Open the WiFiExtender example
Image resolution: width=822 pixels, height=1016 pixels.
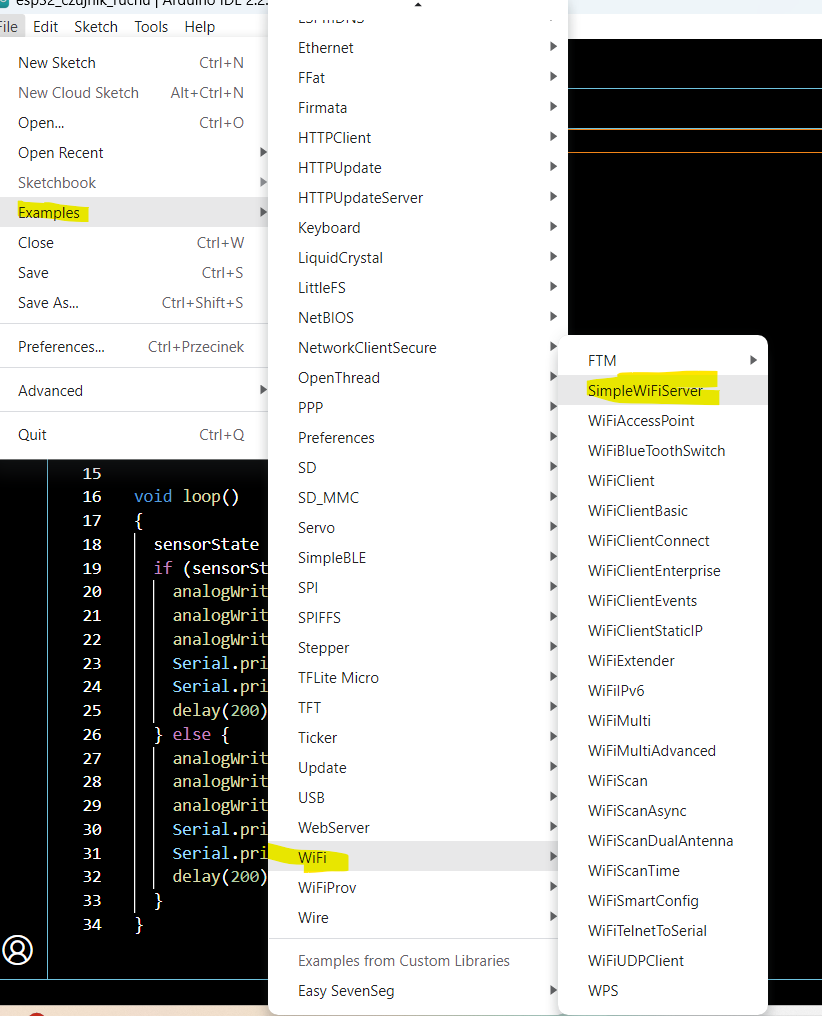[x=663, y=661]
